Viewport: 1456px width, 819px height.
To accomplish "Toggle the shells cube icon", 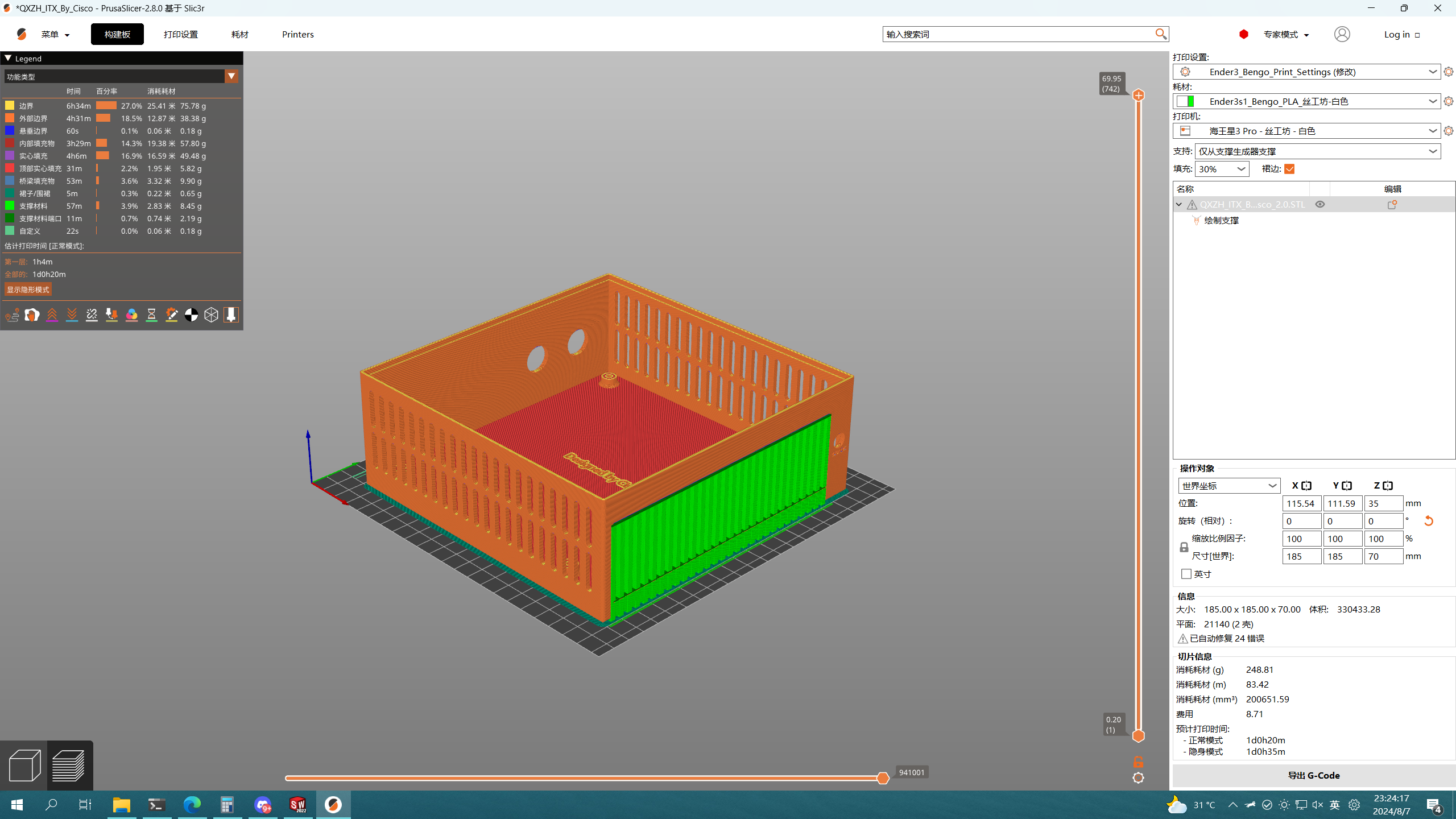I will click(x=211, y=315).
